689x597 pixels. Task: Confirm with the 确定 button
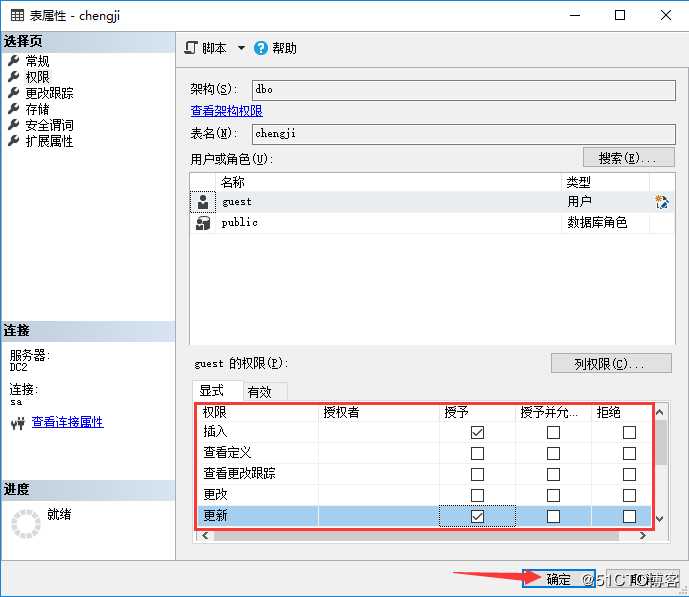(x=558, y=579)
